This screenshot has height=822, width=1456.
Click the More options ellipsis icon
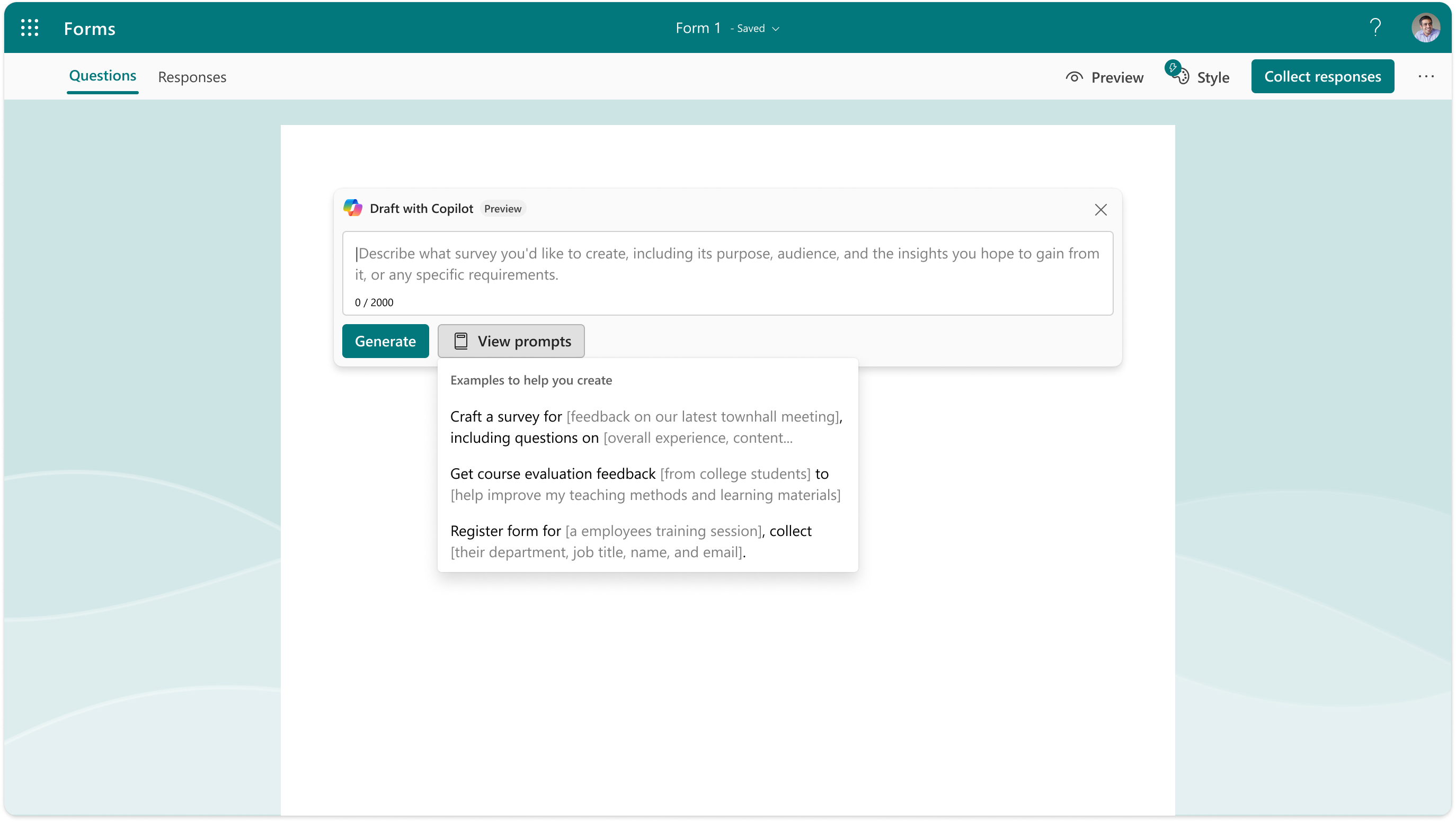click(1426, 76)
